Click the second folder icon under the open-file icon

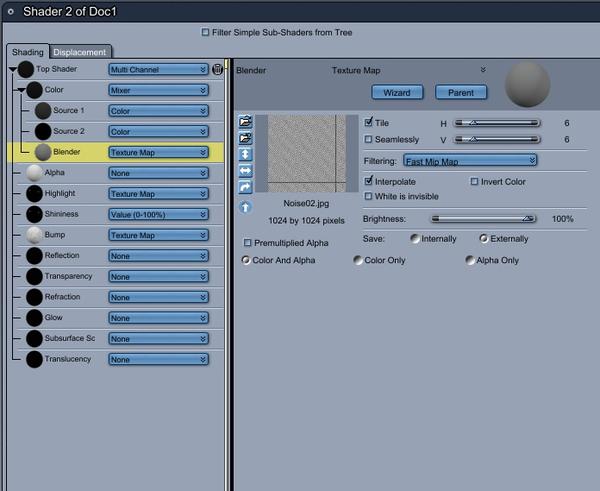pos(245,138)
